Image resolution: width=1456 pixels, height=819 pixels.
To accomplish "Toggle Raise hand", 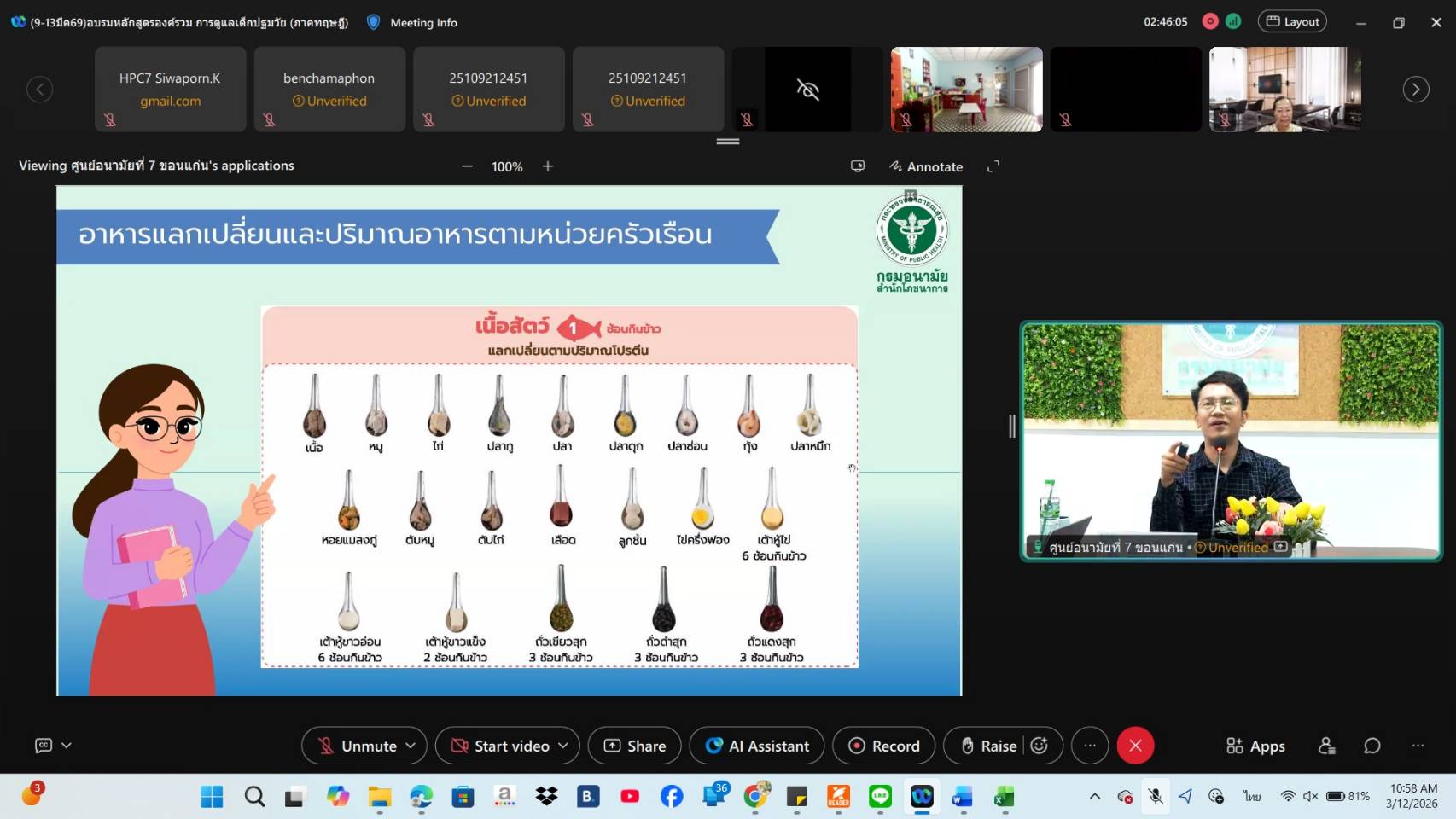I will [x=988, y=746].
